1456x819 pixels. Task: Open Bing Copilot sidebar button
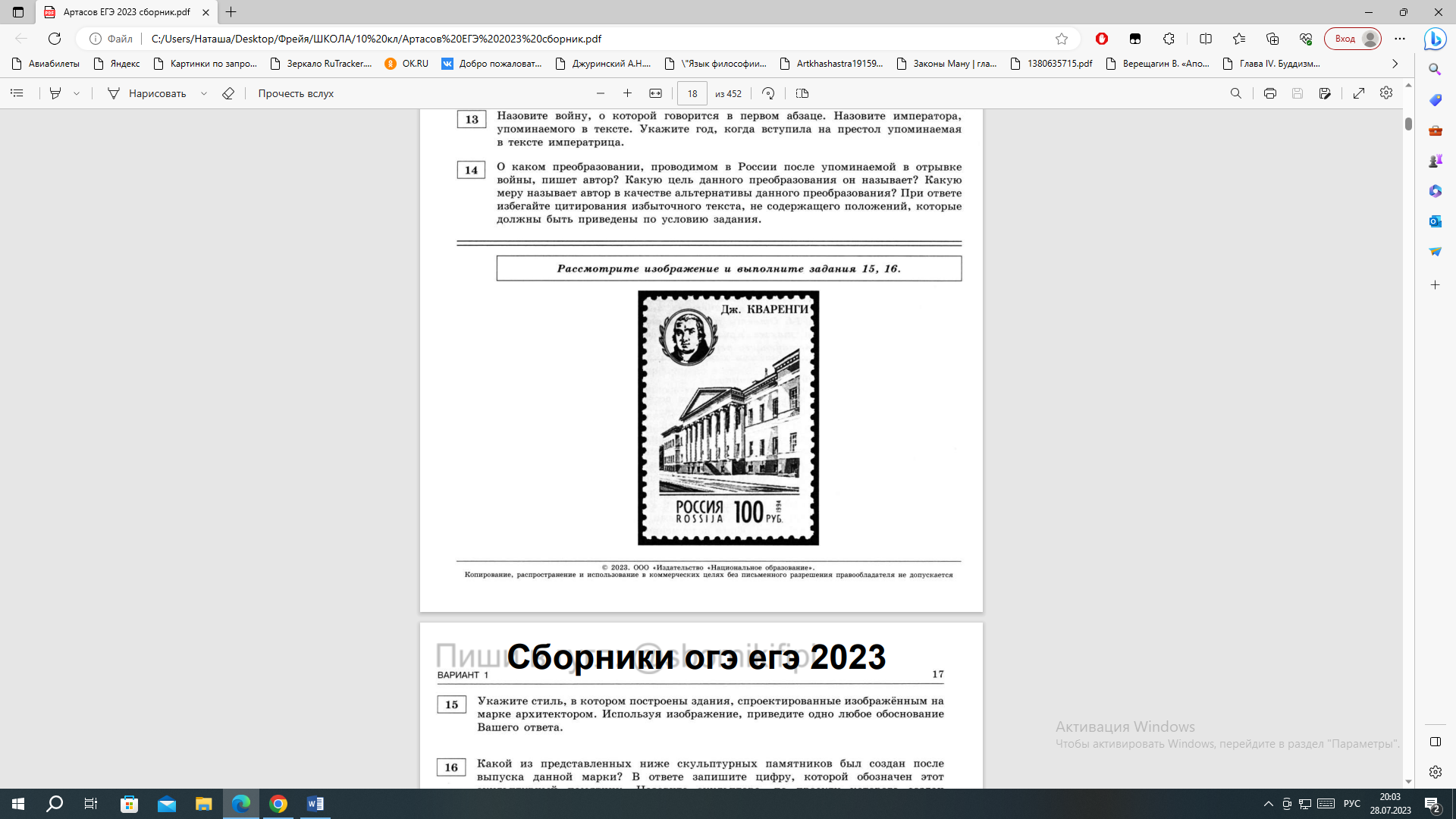coord(1435,39)
